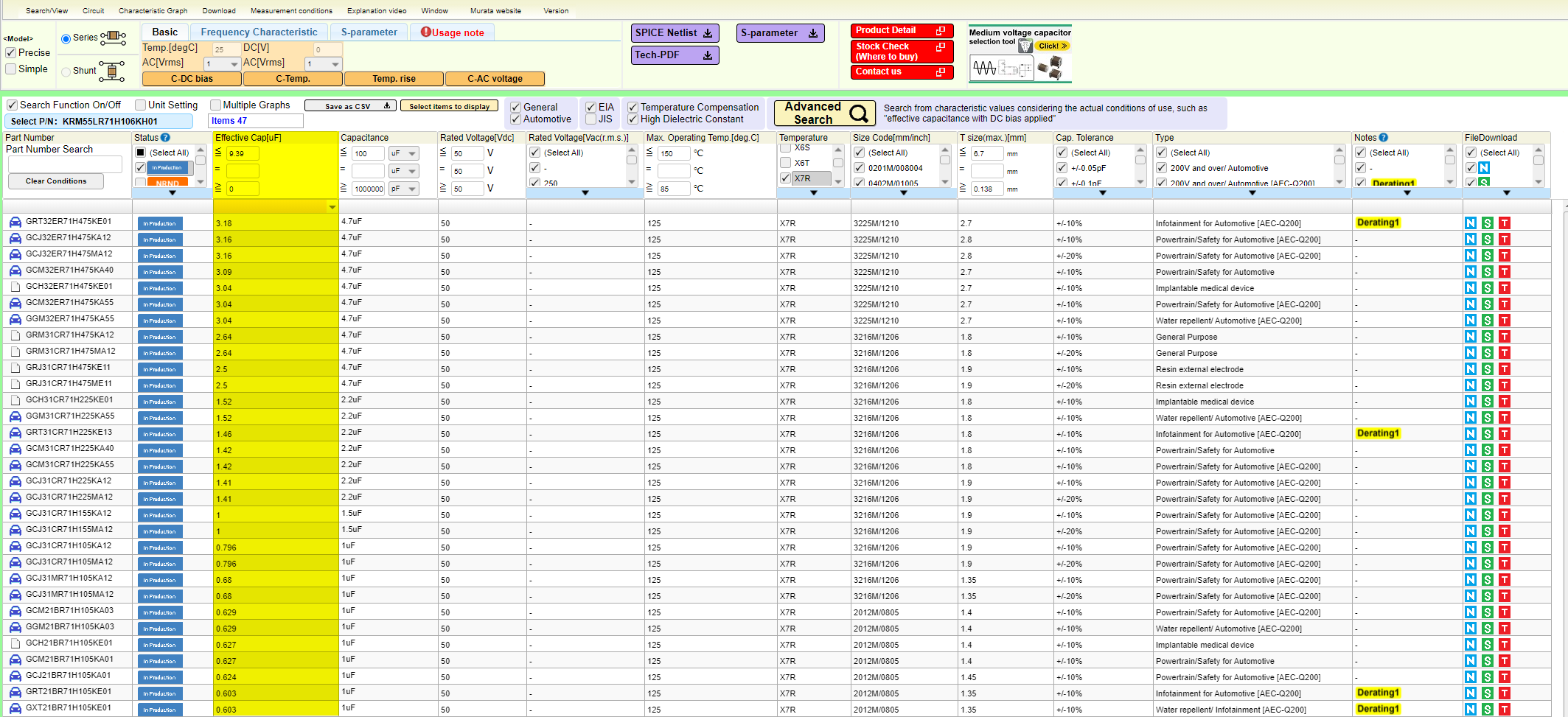
Task: Click the S file icon for GCH32ER71H475KE01
Action: pos(1488,287)
